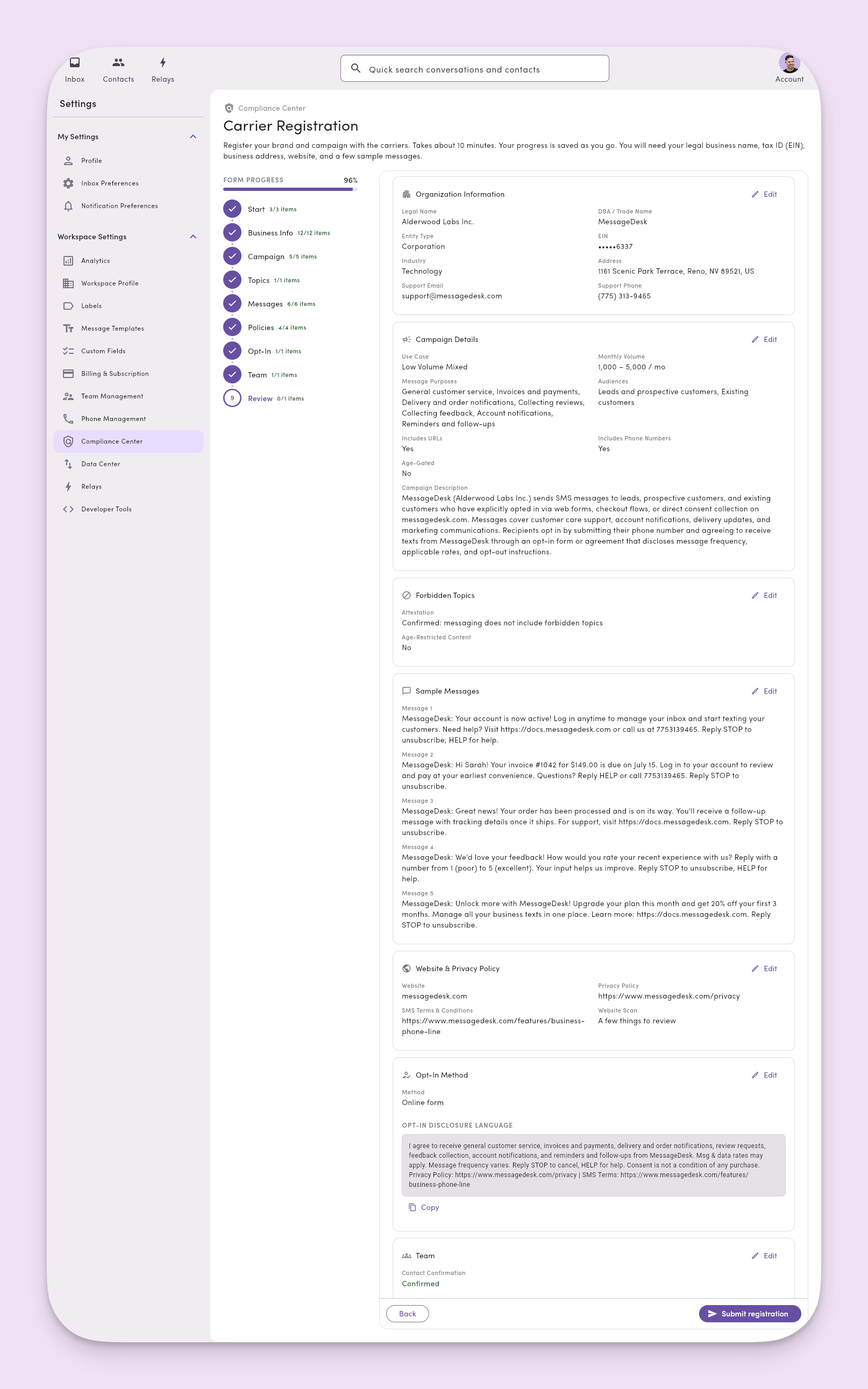Image resolution: width=868 pixels, height=1389 pixels.
Task: Click the Back button
Action: pyautogui.click(x=407, y=1314)
